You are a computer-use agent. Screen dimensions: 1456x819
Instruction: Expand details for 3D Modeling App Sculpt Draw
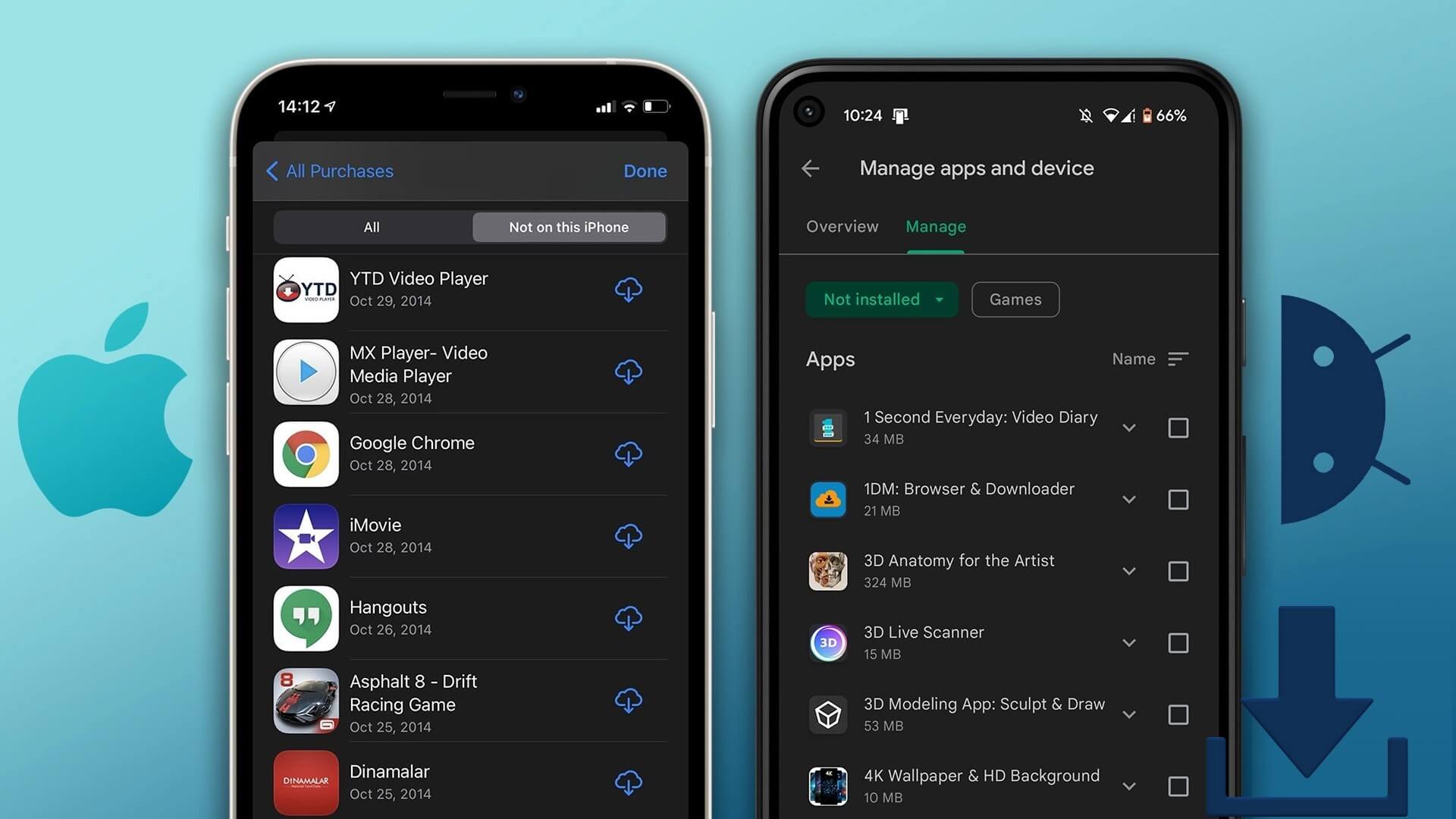point(1128,714)
